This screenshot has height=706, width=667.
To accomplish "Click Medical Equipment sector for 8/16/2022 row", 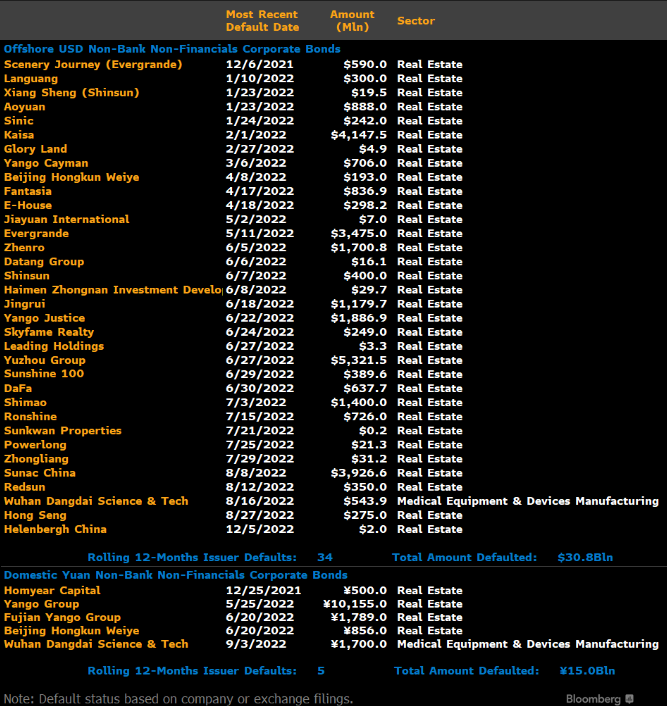I will coord(528,501).
